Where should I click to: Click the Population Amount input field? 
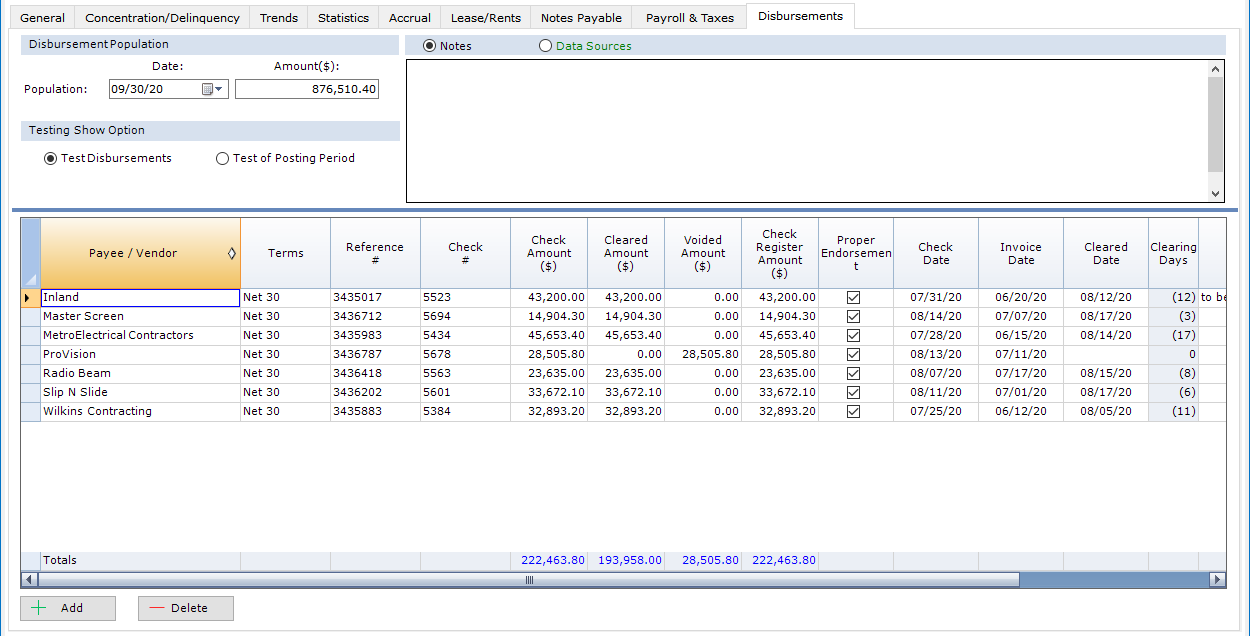point(307,89)
